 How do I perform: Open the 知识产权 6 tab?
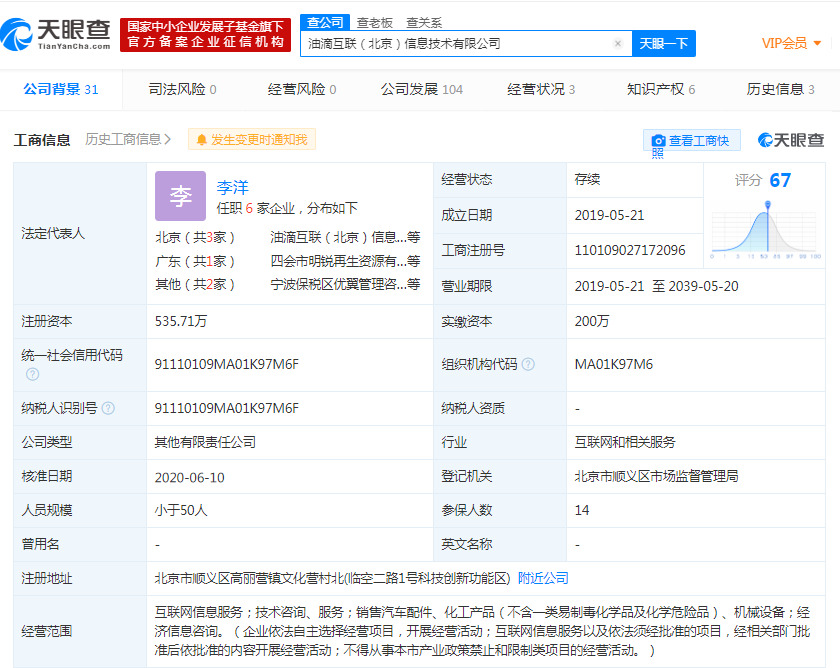click(661, 89)
